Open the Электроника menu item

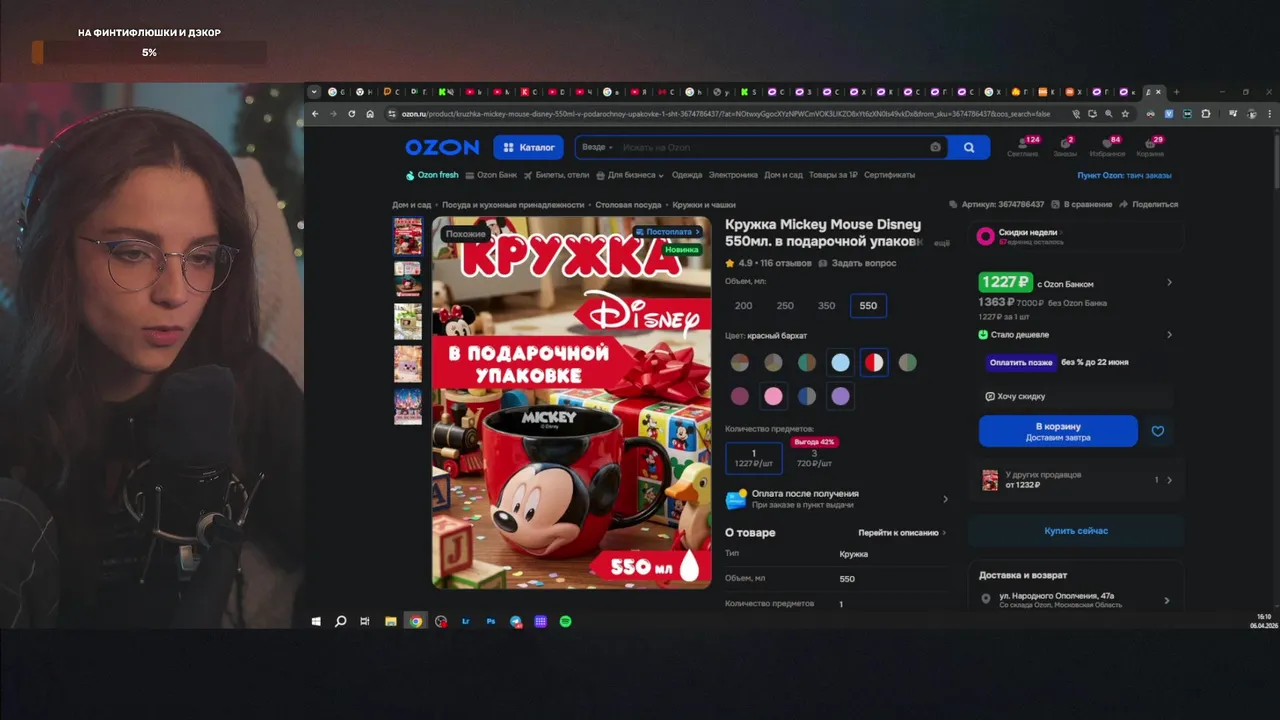pyautogui.click(x=733, y=175)
